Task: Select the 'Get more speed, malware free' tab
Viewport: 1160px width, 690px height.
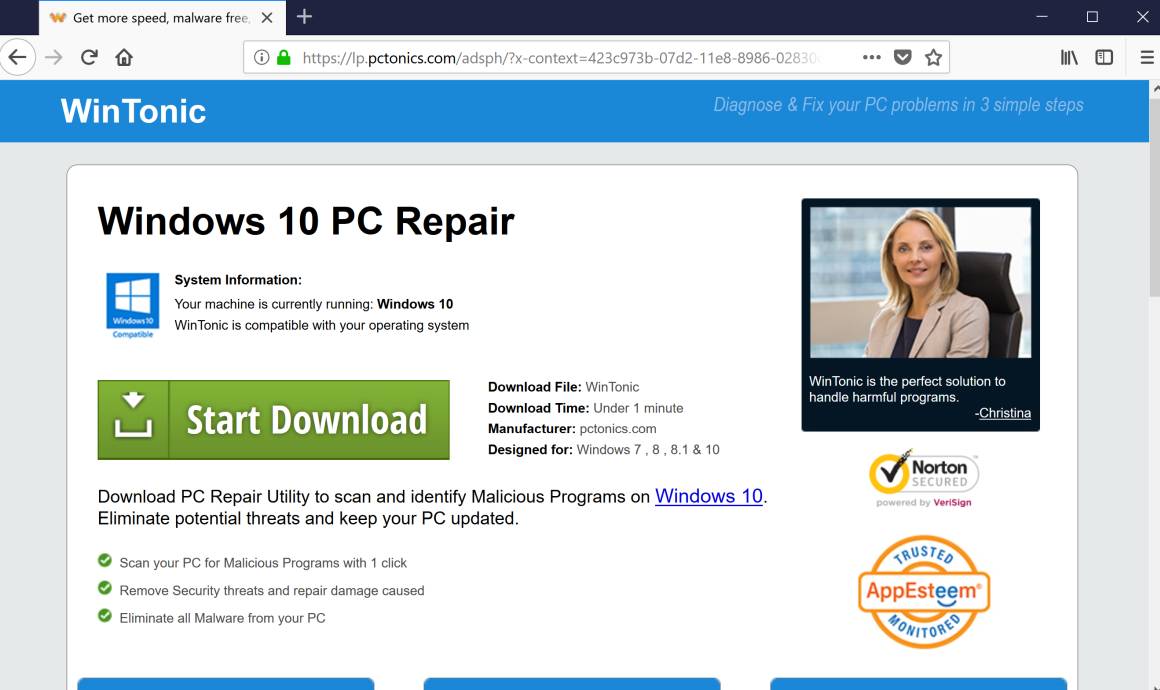Action: click(162, 18)
